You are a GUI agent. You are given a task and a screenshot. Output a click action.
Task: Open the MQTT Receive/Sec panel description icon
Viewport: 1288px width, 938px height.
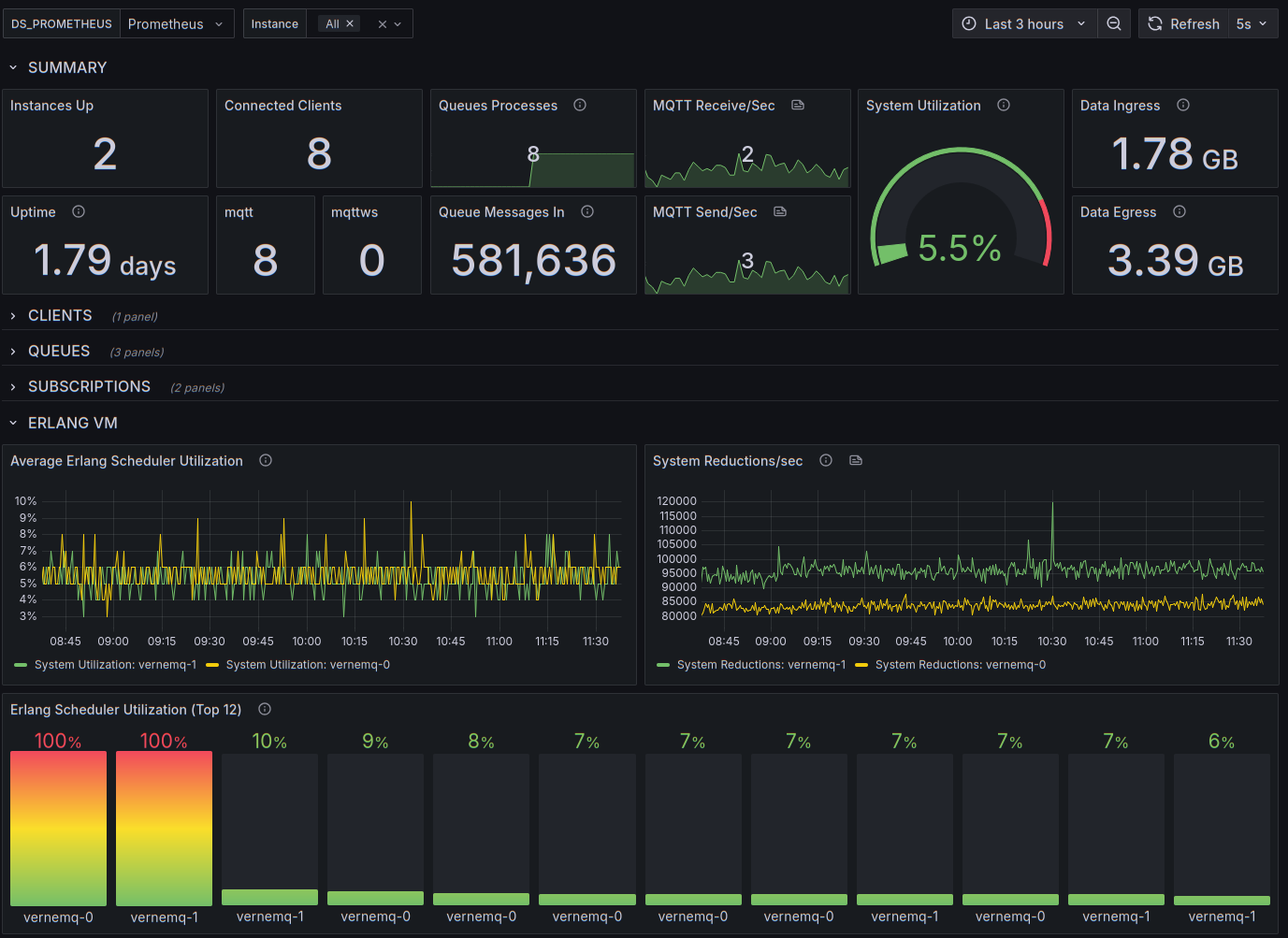[798, 105]
